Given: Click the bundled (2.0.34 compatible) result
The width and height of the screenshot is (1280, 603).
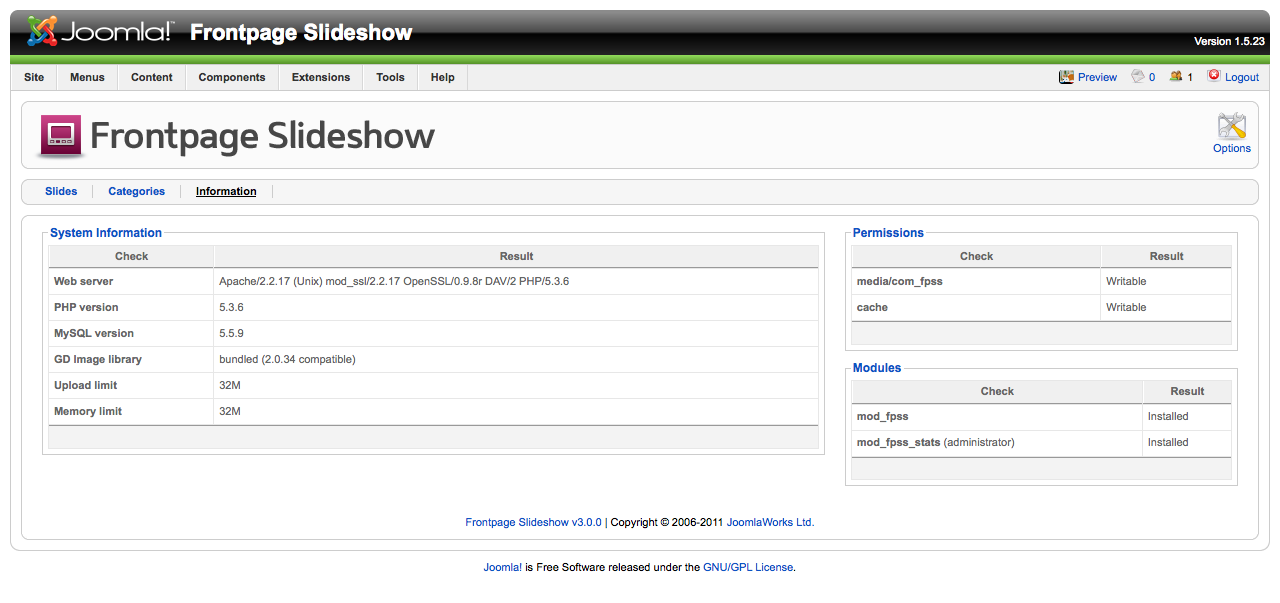Looking at the screenshot, I should (287, 359).
